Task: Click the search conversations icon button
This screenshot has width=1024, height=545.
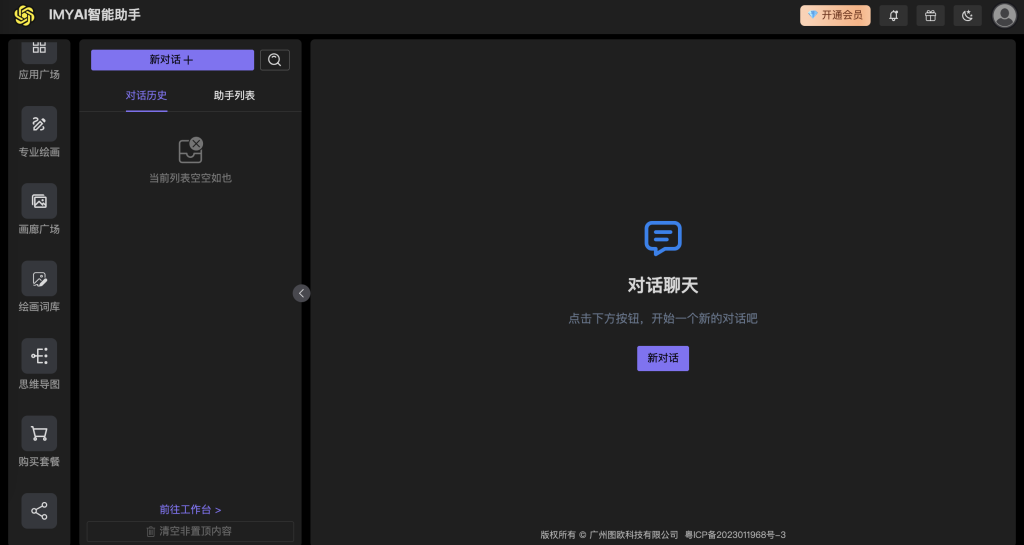Action: [275, 60]
